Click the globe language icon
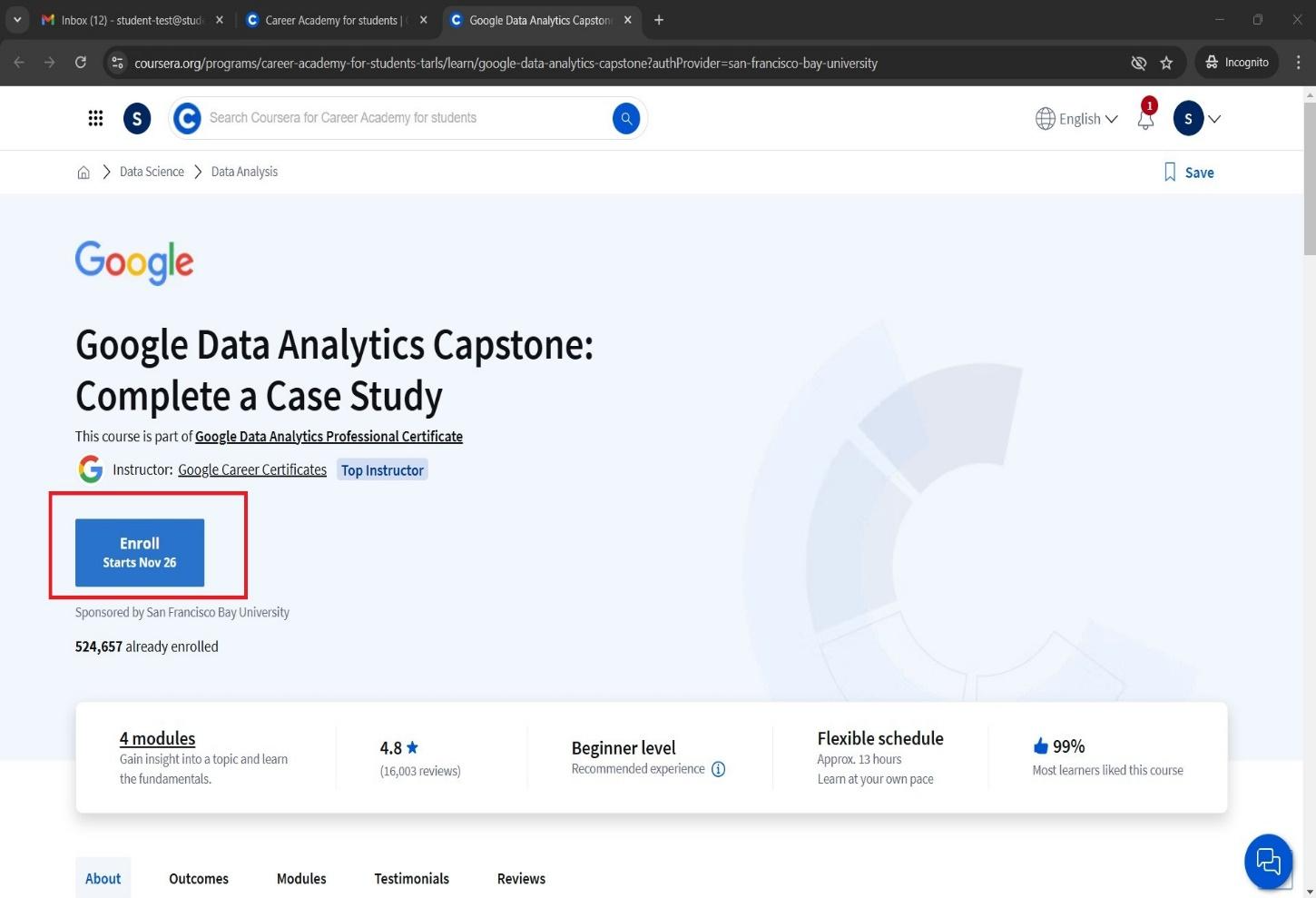Image resolution: width=1316 pixels, height=898 pixels. [1046, 119]
